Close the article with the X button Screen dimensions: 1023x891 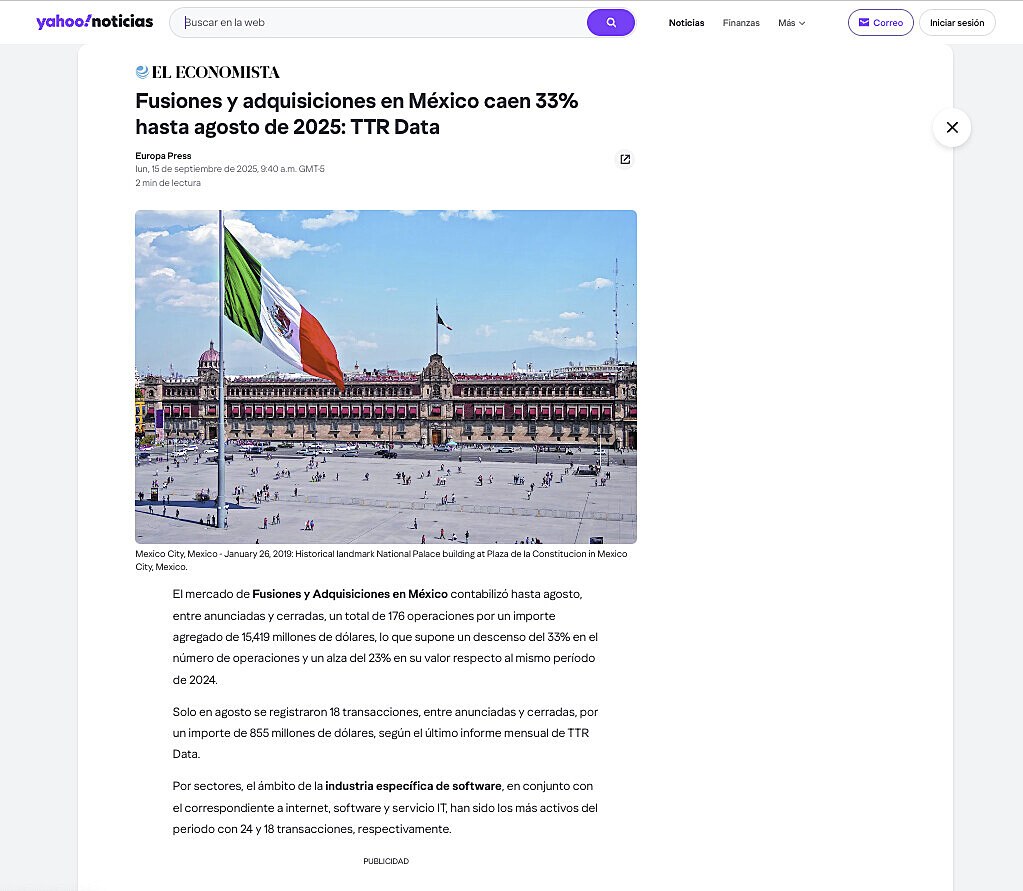pyautogui.click(x=952, y=127)
